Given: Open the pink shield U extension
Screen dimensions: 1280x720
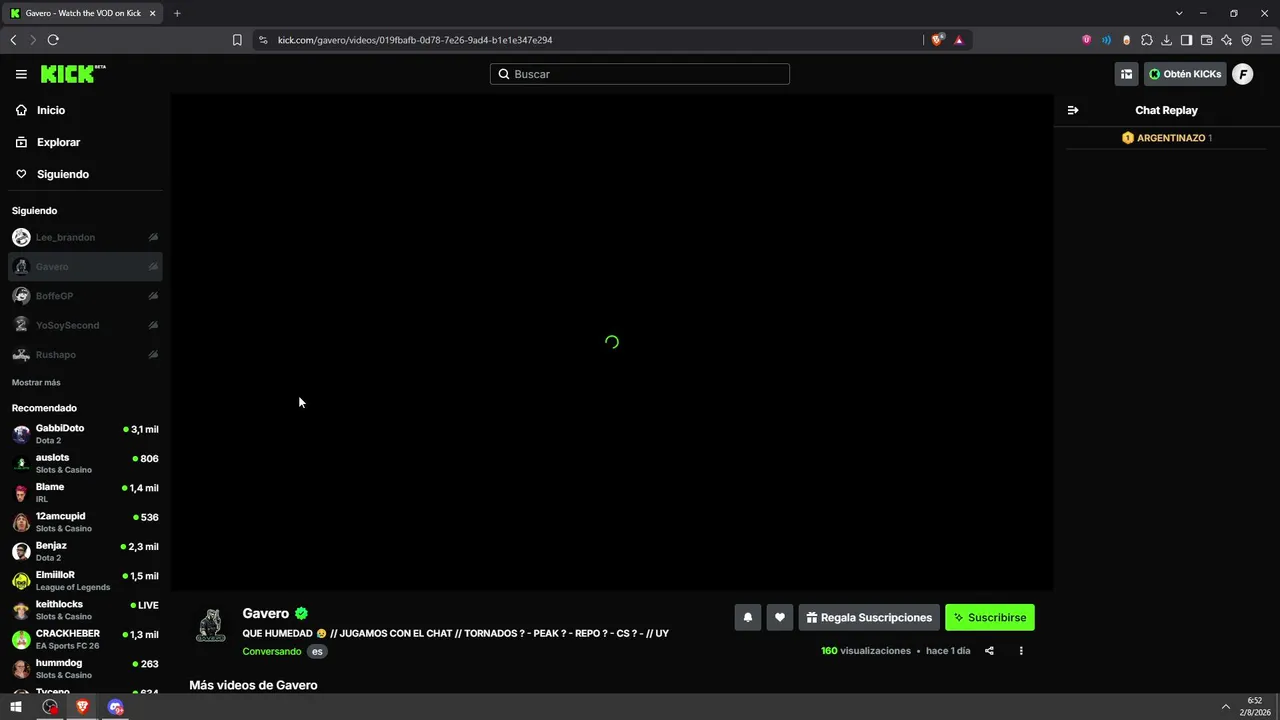Looking at the screenshot, I should click(1087, 40).
